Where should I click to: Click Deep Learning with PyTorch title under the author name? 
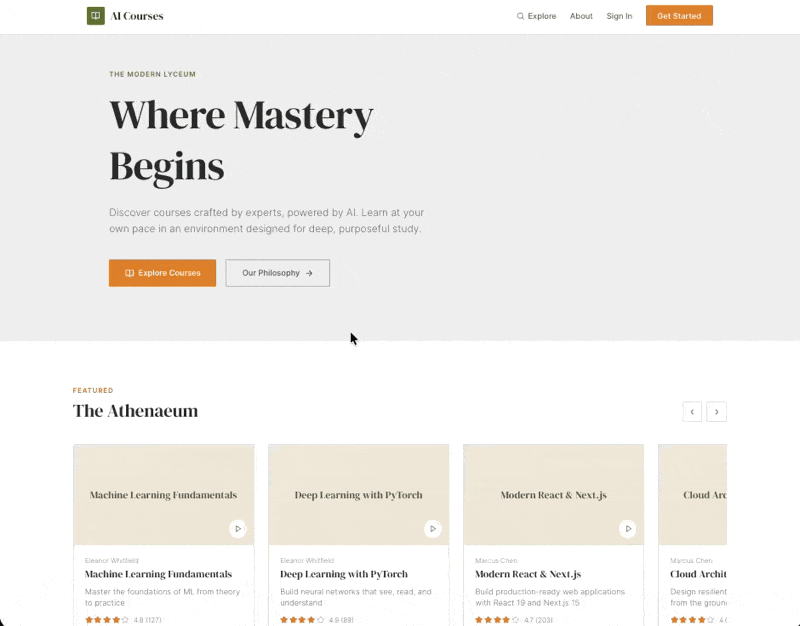click(344, 574)
